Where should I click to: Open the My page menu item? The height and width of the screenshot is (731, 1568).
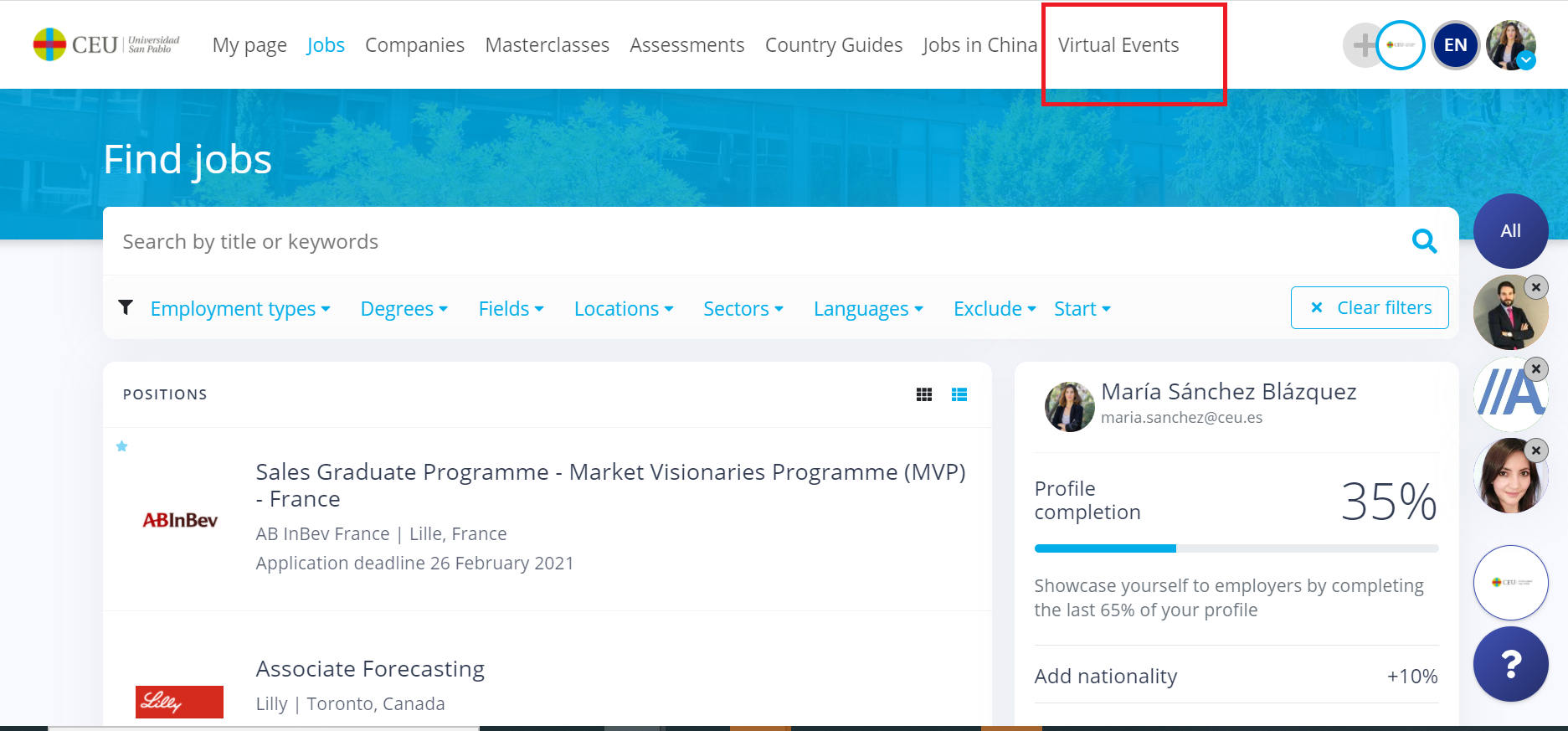[249, 45]
